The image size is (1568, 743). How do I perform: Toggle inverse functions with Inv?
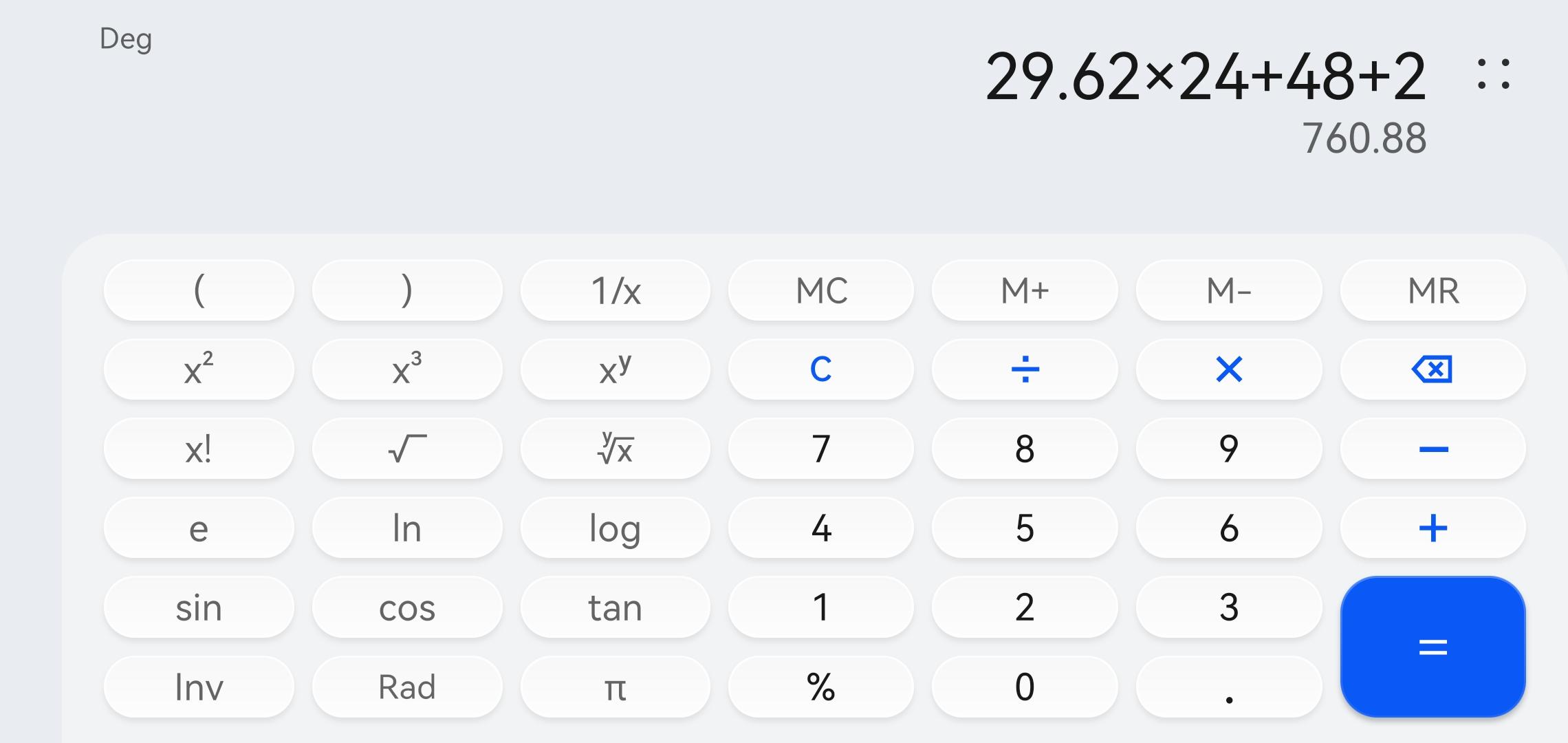click(199, 687)
